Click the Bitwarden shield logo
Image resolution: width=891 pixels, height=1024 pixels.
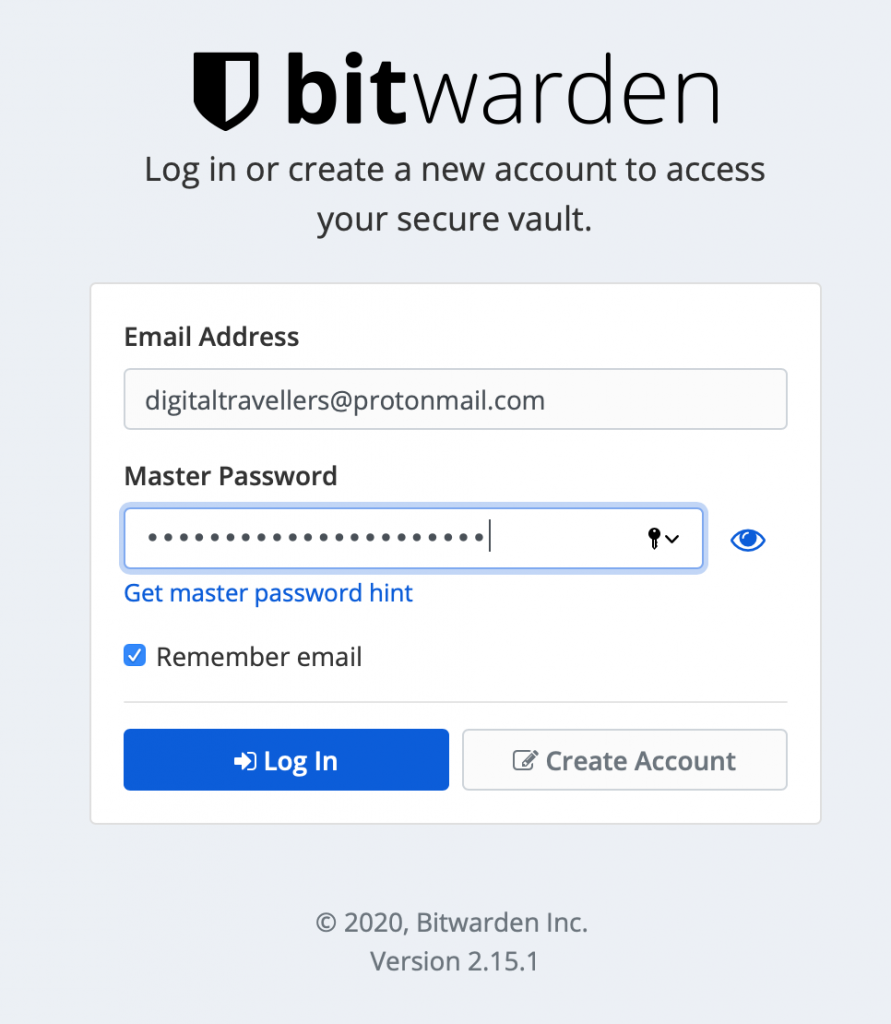click(227, 90)
